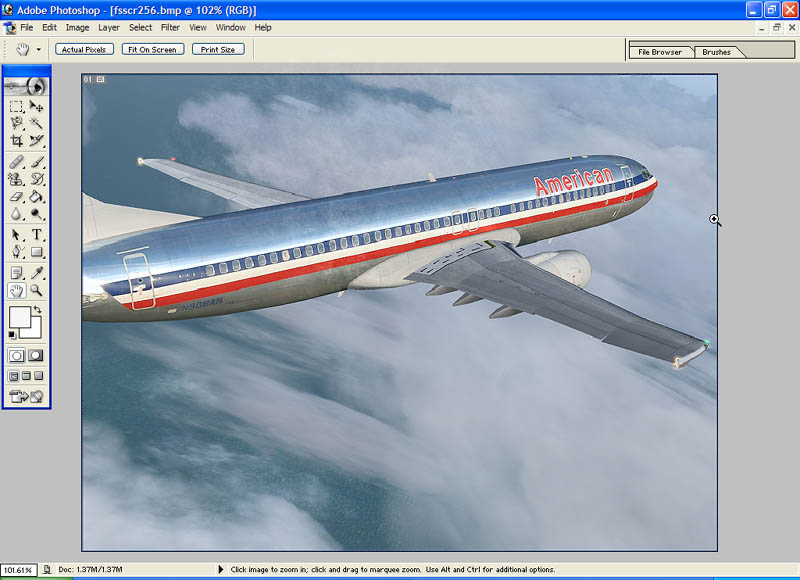Click the Actual Pixels button
This screenshot has height=580, width=800.
pos(84,49)
